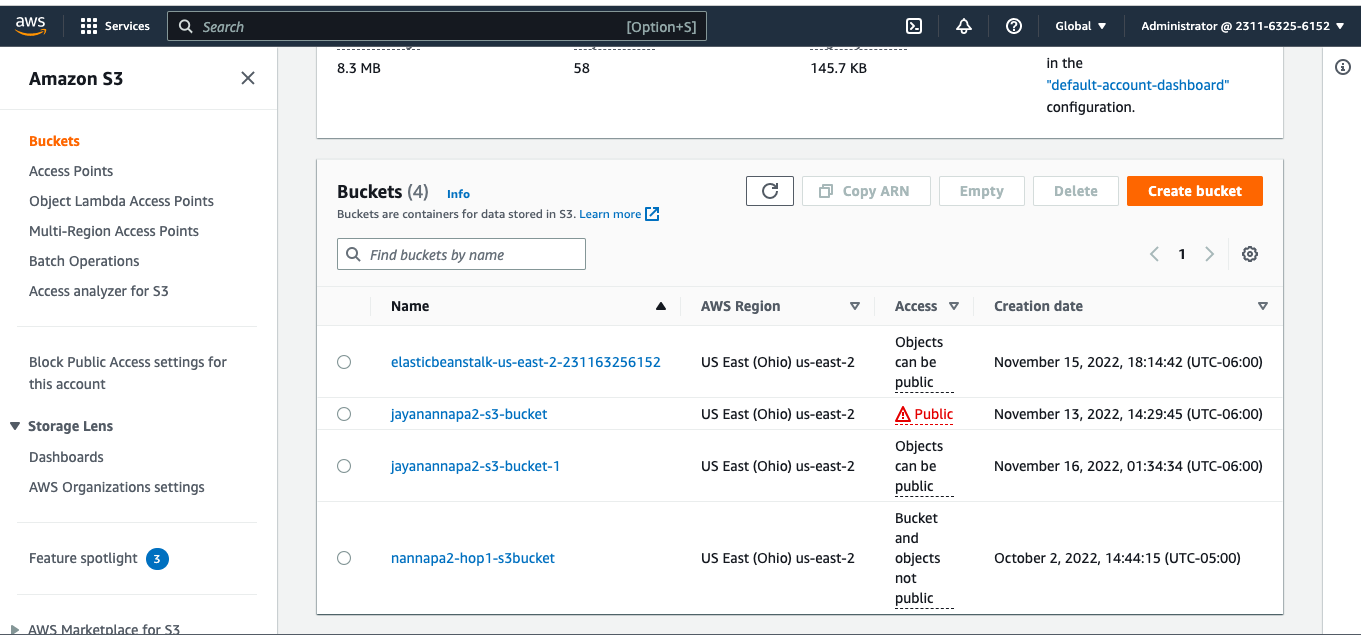Collapse the Storage Lens section
Image resolution: width=1361 pixels, height=635 pixels.
(x=15, y=426)
